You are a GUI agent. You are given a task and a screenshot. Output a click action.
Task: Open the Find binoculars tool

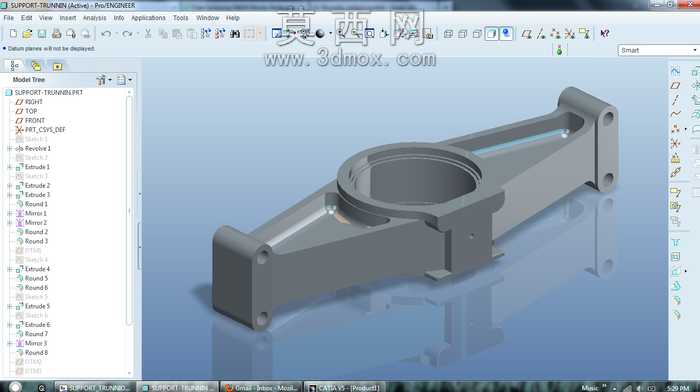pyautogui.click(x=235, y=33)
